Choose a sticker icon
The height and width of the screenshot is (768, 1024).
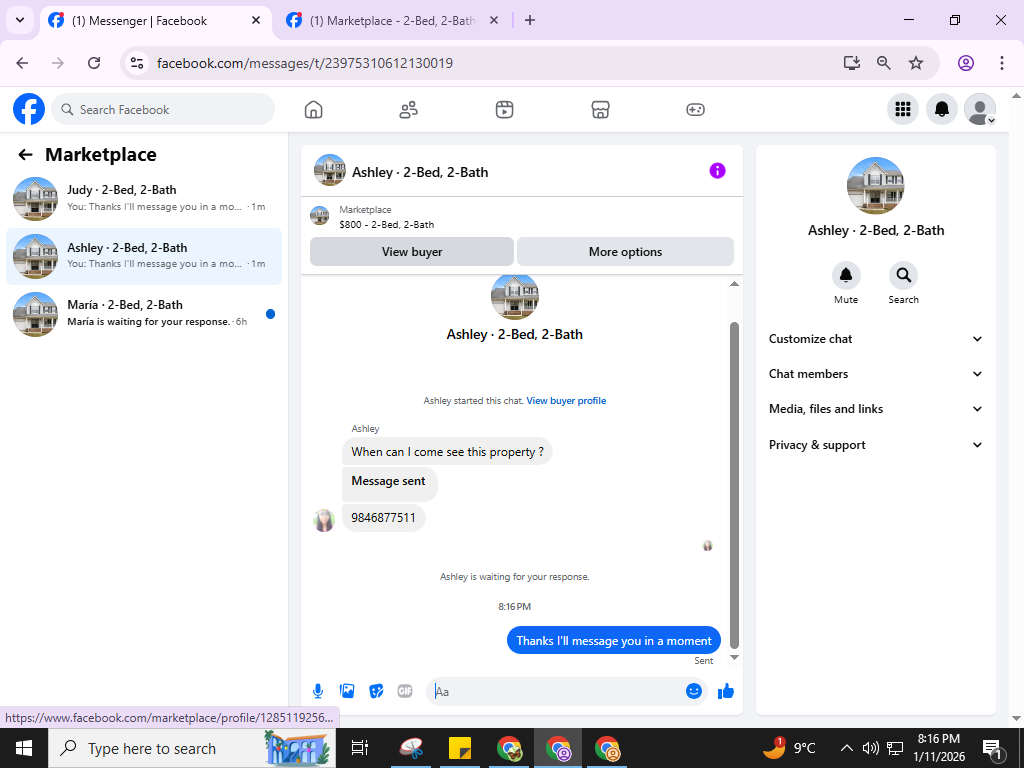376,691
